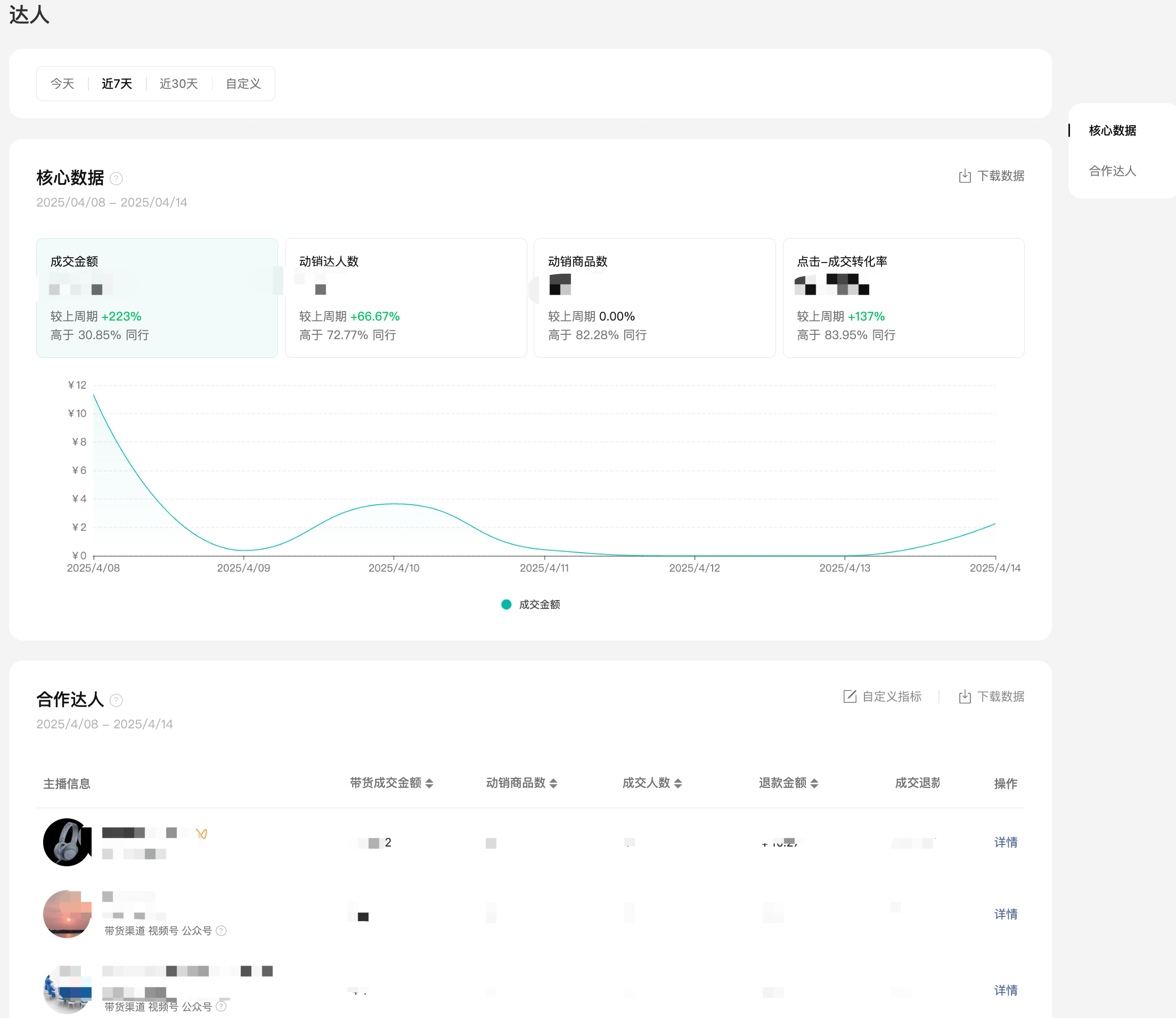Viewport: 1176px width, 1018px height.
Task: Click help icon after 带货渠道 in second row
Action: click(x=222, y=931)
